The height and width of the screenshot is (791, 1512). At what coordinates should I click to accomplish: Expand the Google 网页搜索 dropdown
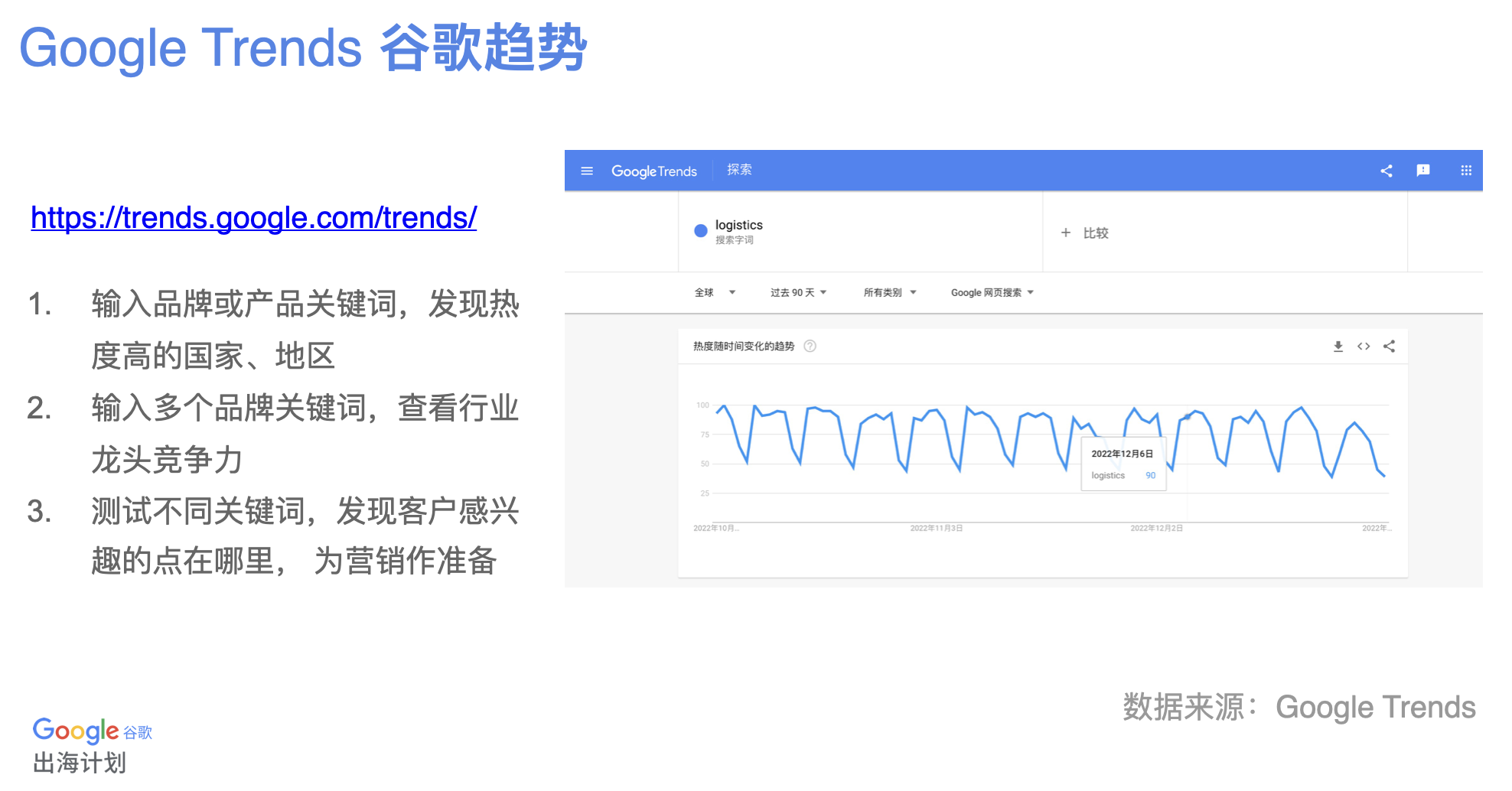click(x=992, y=292)
